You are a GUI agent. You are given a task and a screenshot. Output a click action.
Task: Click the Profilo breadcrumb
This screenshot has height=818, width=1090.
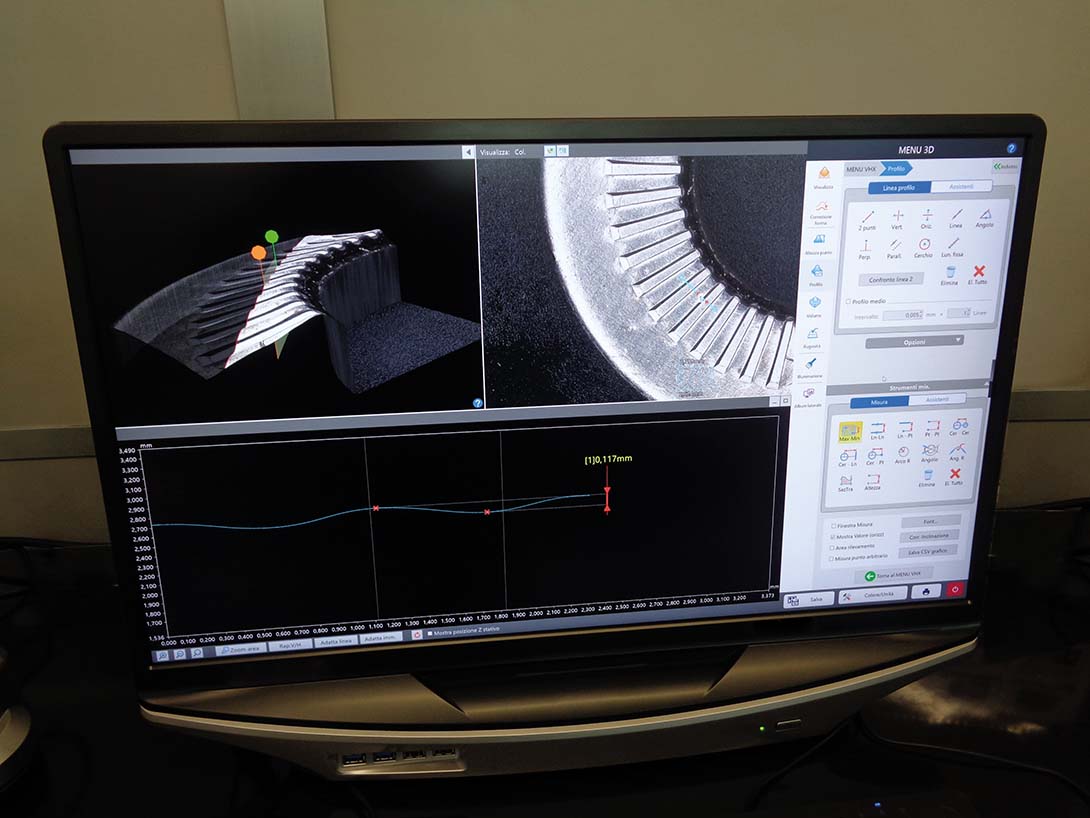pyautogui.click(x=897, y=168)
